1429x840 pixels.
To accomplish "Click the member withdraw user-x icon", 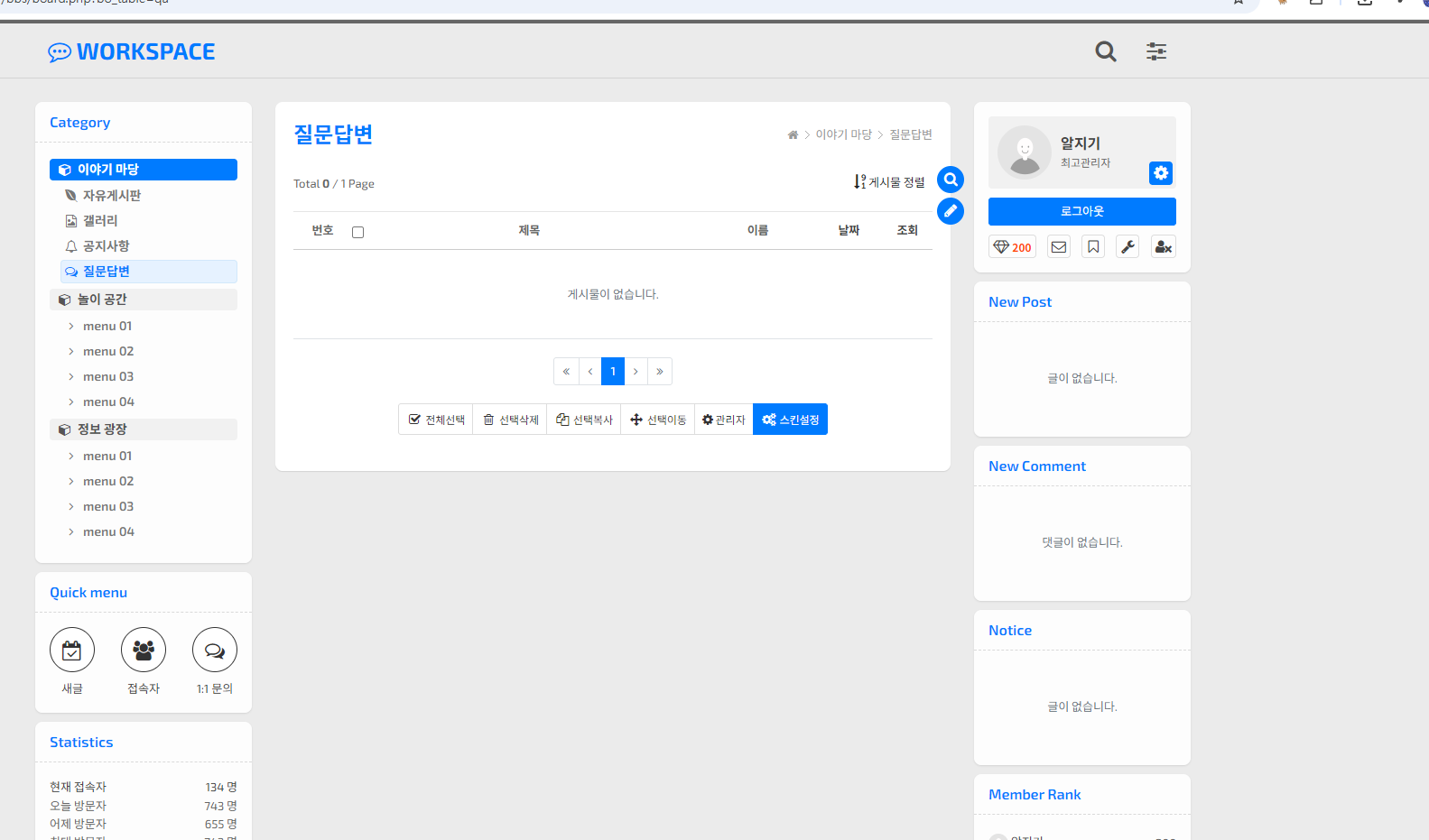I will pos(1164,247).
